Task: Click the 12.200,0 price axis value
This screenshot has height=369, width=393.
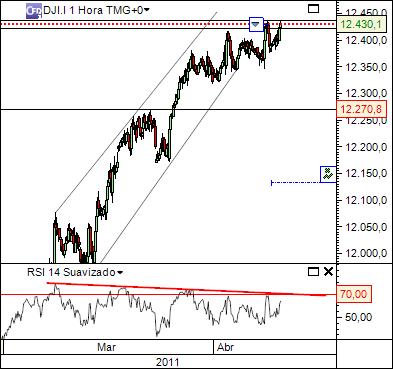Action: (366, 147)
